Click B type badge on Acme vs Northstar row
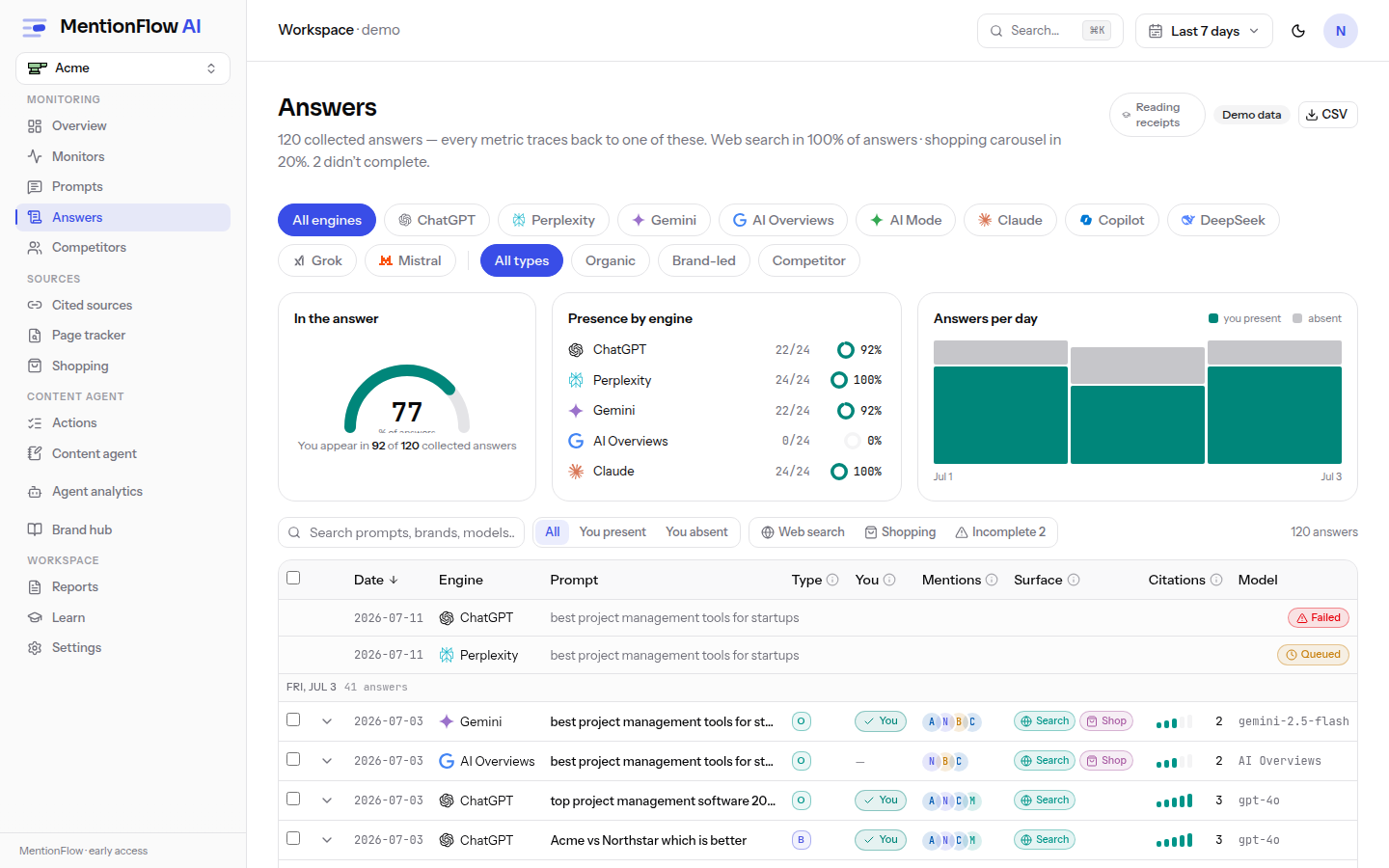Image resolution: width=1389 pixels, height=868 pixels. (801, 840)
